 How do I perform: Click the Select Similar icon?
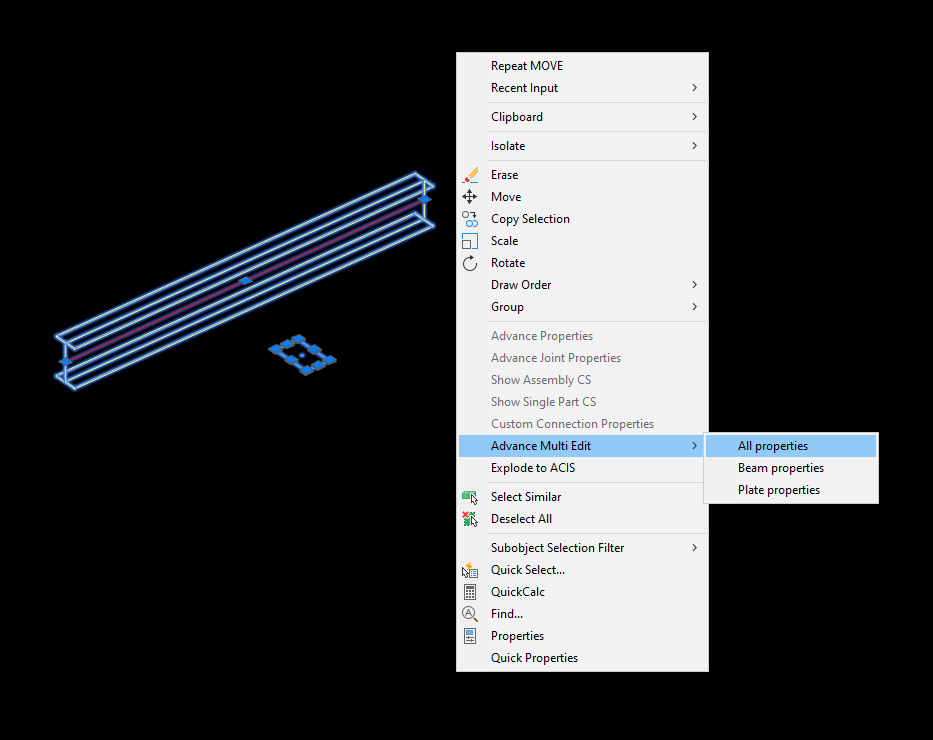pos(470,497)
